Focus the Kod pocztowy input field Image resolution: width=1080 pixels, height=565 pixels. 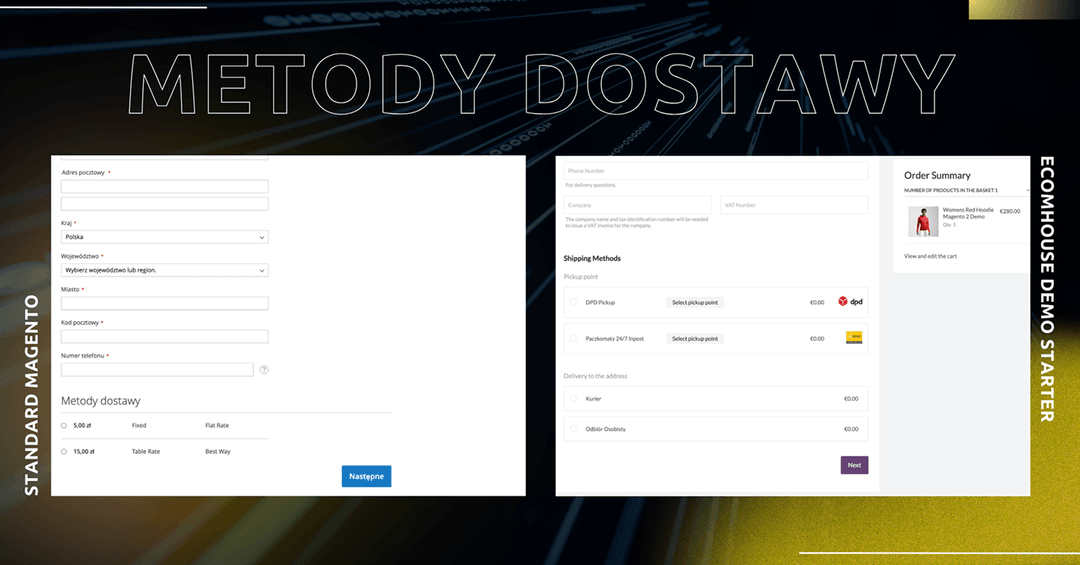165,336
